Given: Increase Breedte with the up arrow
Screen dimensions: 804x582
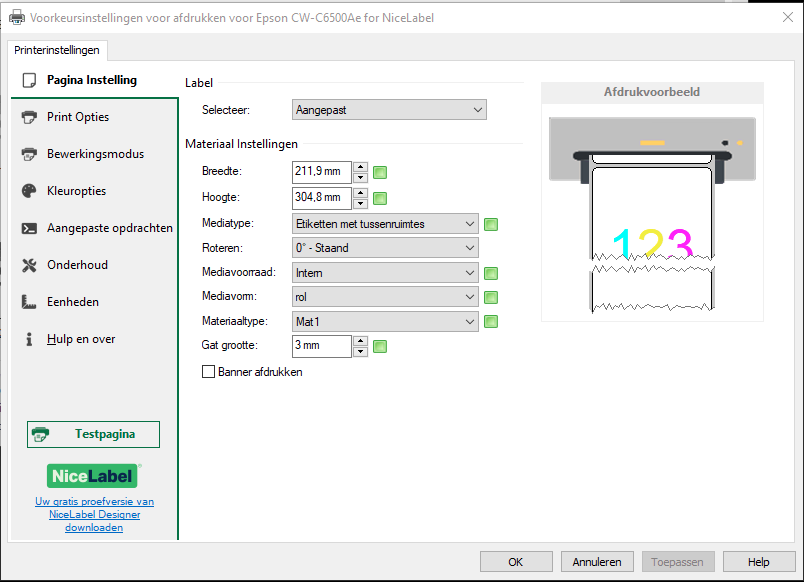Looking at the screenshot, I should coord(360,167).
